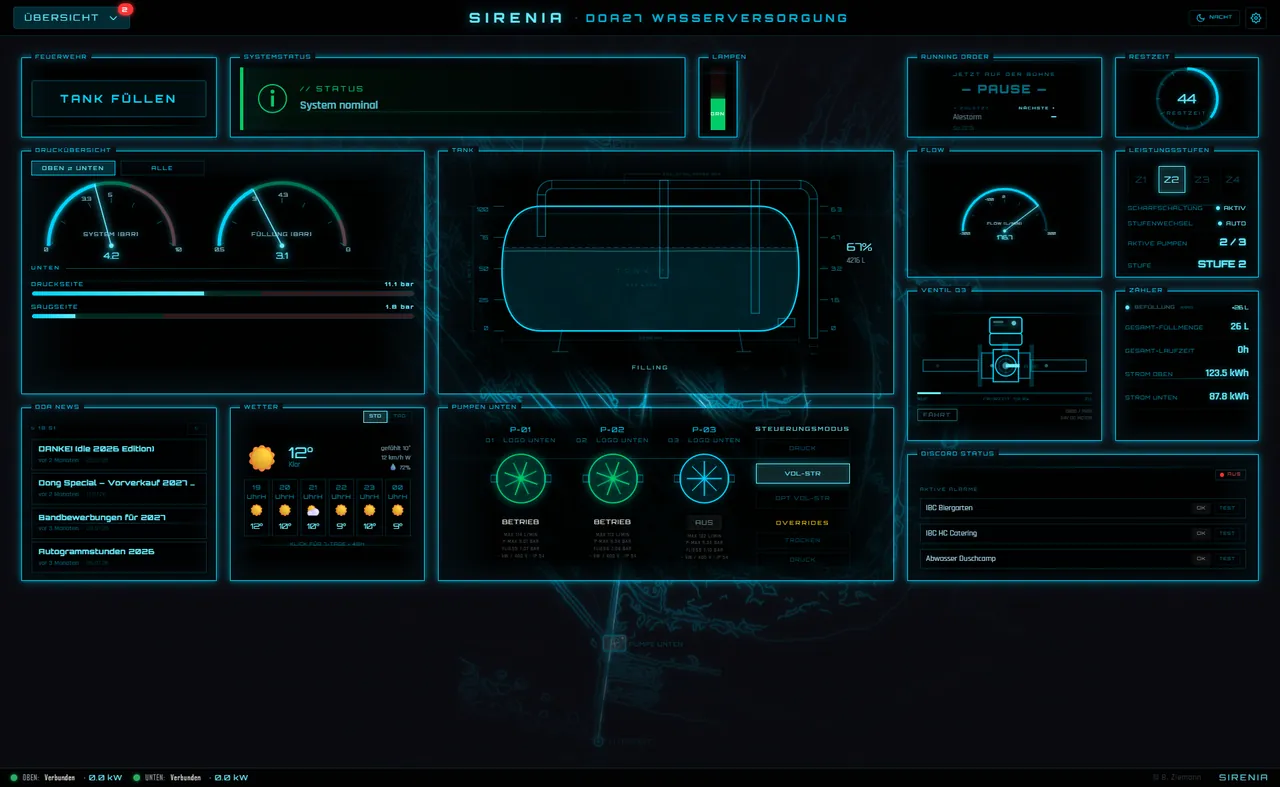Click the Fährt button in Ventil 03
1280x787 pixels.
point(937,415)
